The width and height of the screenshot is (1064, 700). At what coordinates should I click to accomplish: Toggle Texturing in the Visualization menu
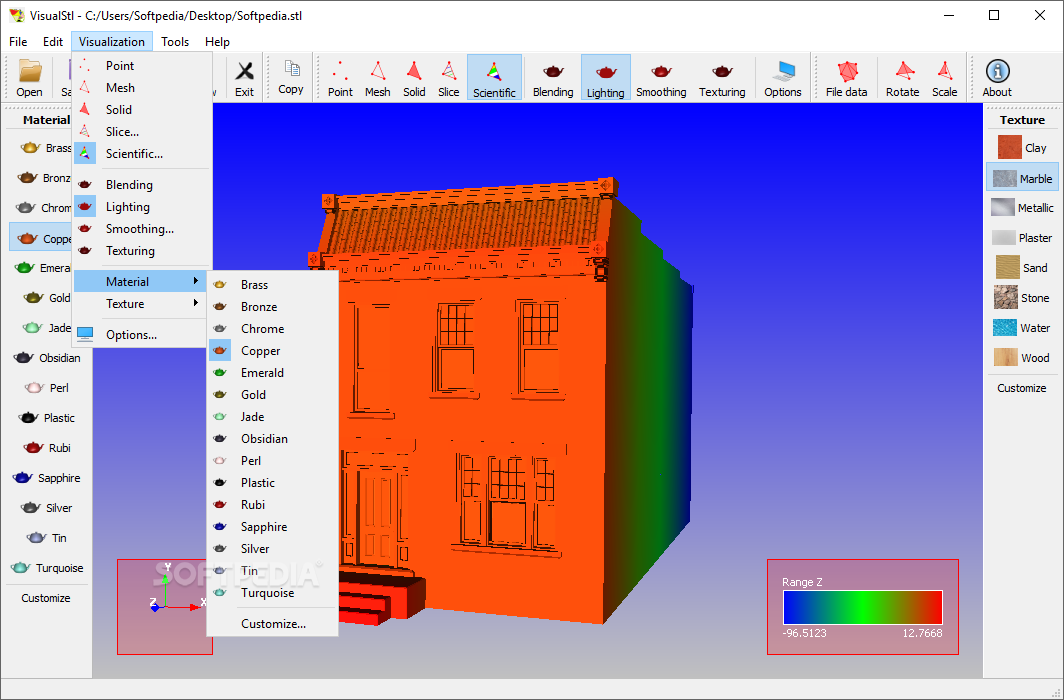pyautogui.click(x=142, y=250)
